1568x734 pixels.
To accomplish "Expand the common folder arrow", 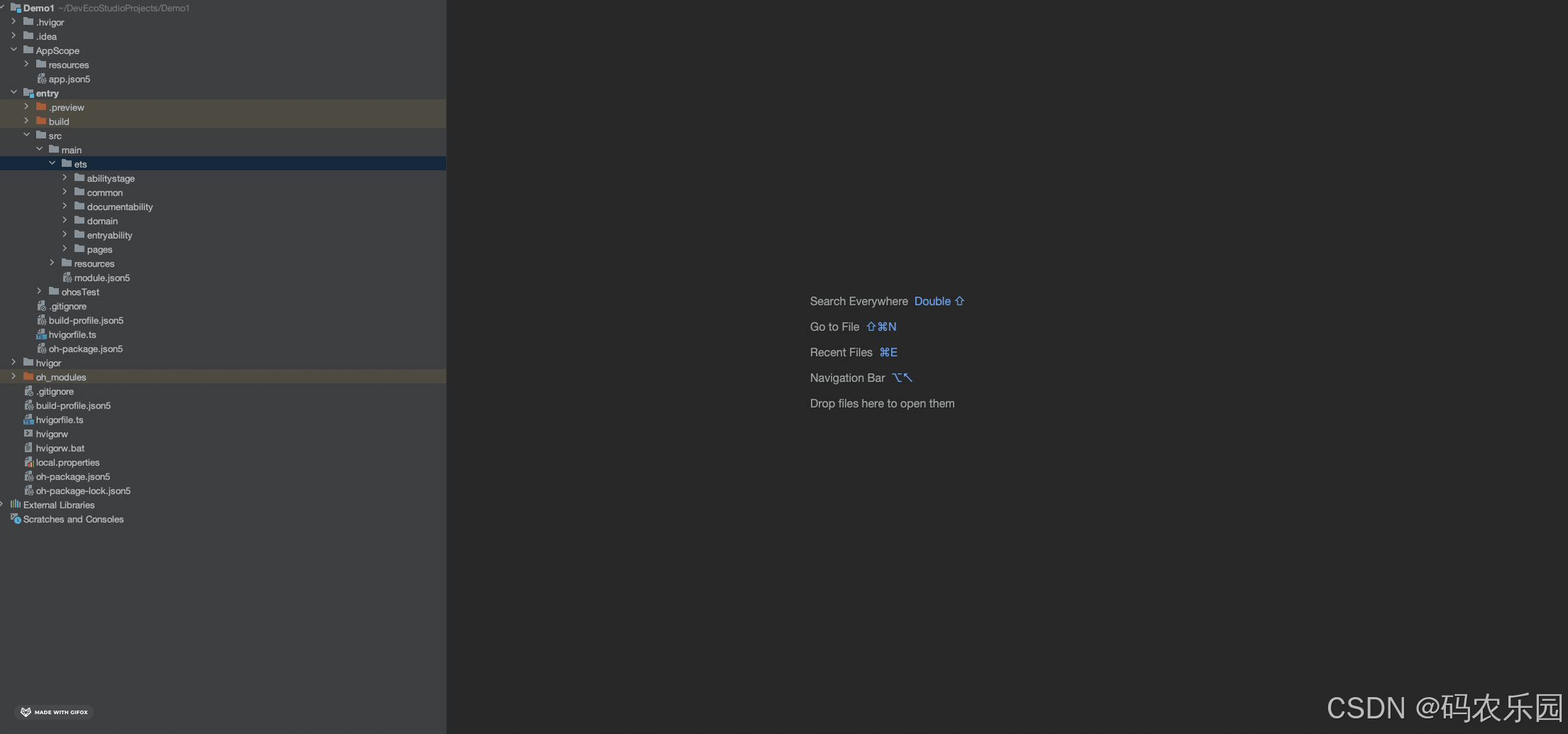I will pyautogui.click(x=65, y=192).
